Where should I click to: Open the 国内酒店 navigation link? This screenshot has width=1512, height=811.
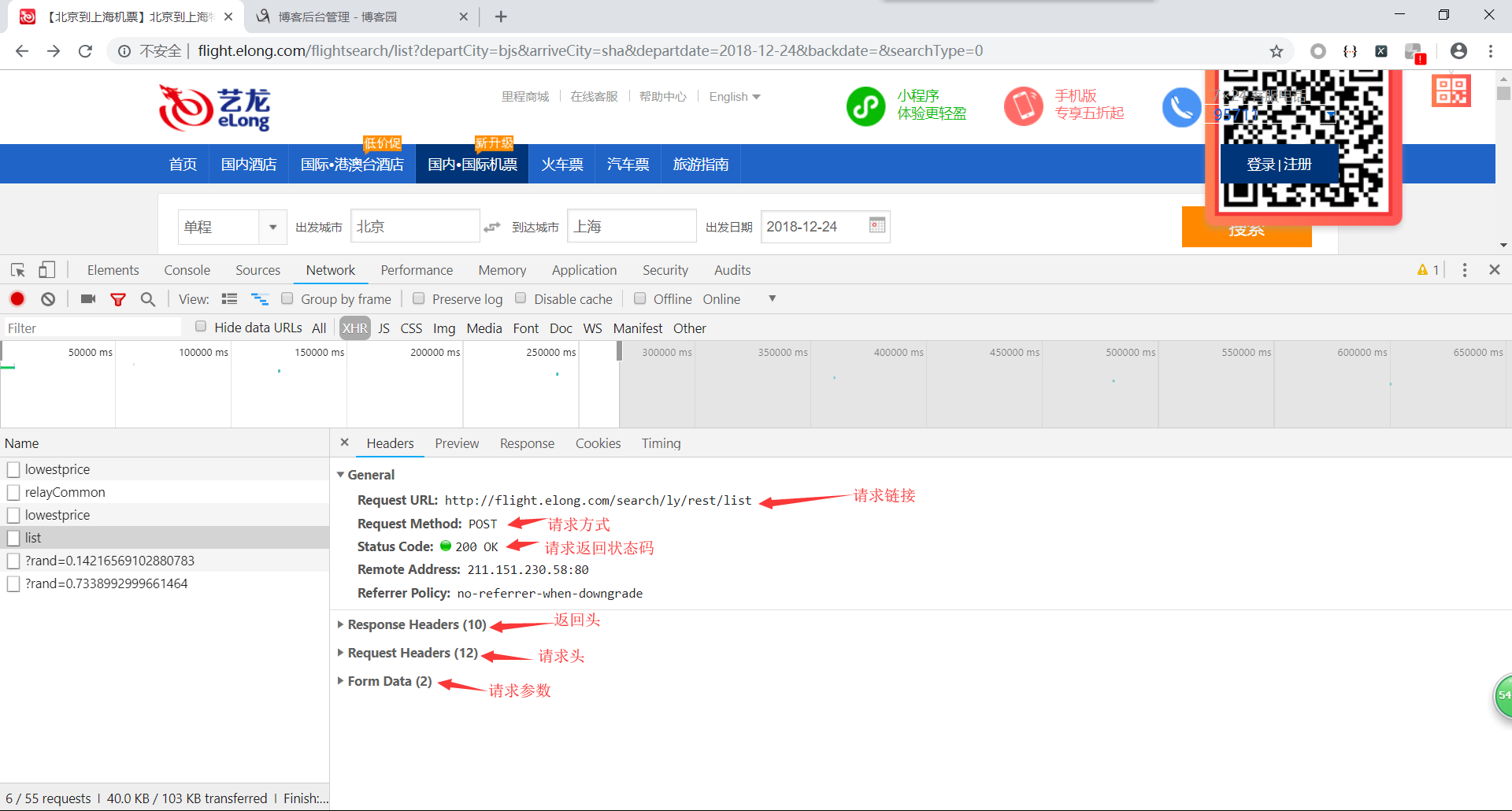(249, 164)
